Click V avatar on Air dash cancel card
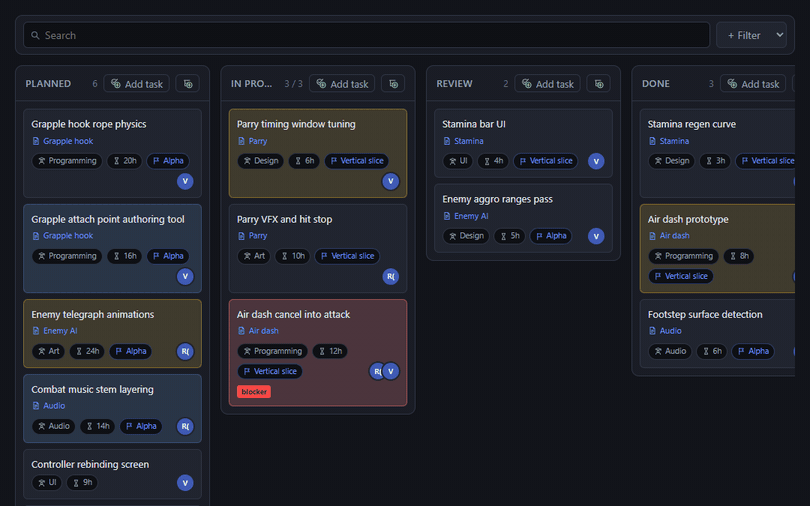 click(391, 371)
